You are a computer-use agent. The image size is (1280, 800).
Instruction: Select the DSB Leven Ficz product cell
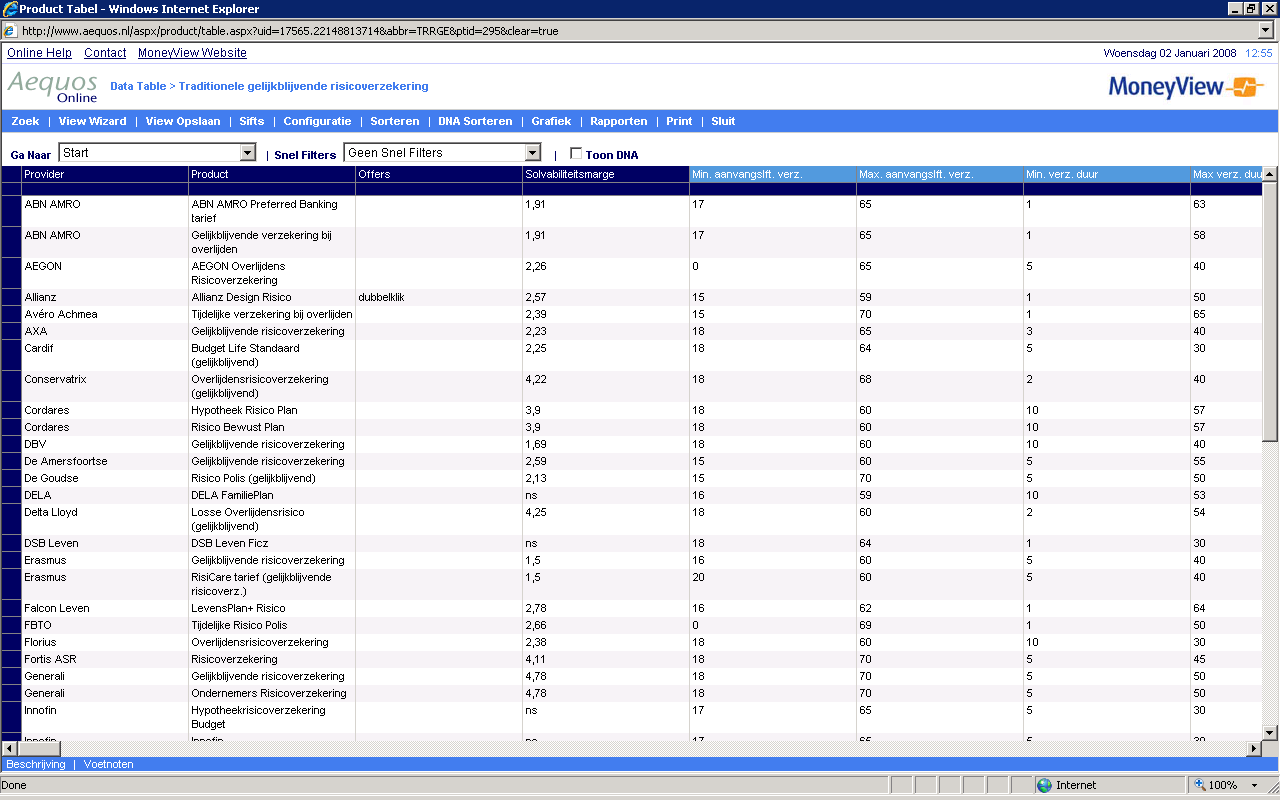click(x=271, y=543)
